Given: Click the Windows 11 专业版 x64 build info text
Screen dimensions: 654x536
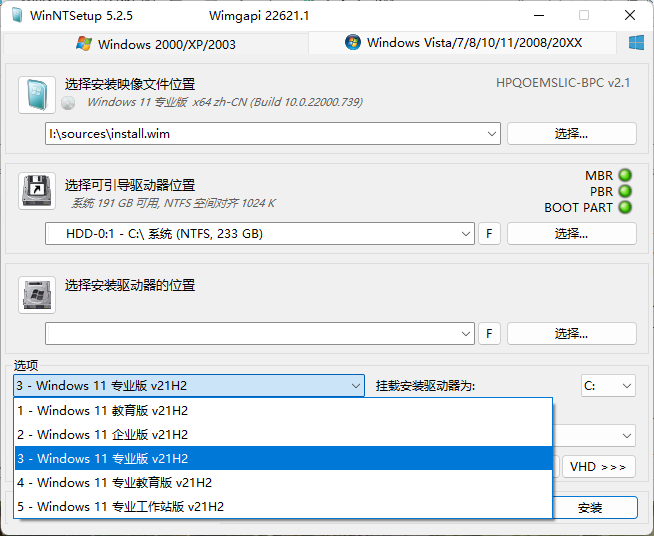Looking at the screenshot, I should (225, 102).
